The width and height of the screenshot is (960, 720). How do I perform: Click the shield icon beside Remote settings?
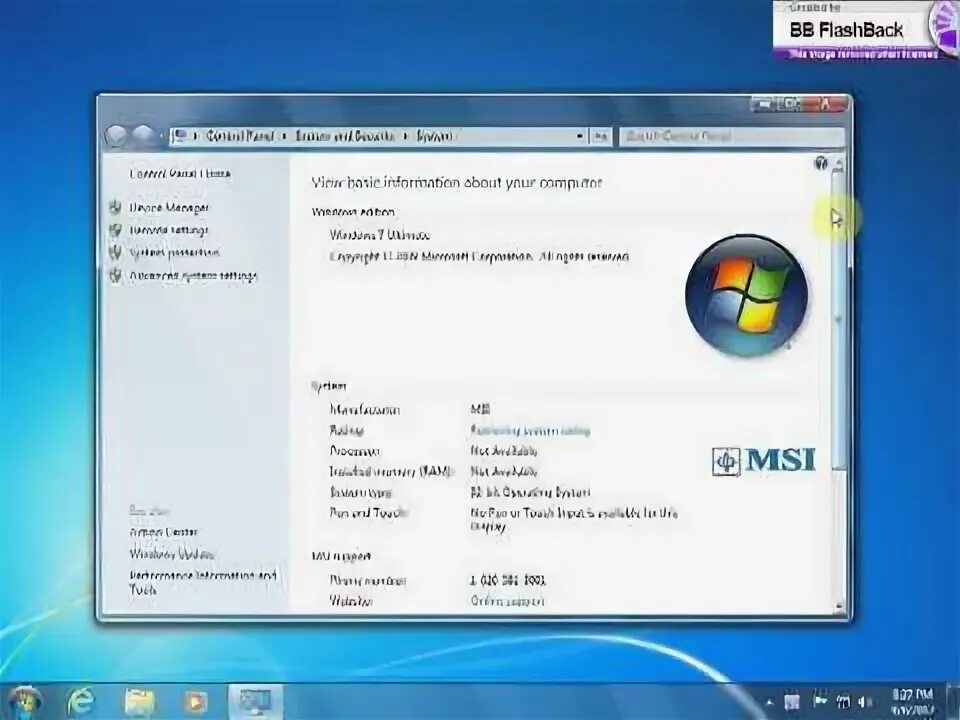click(115, 230)
